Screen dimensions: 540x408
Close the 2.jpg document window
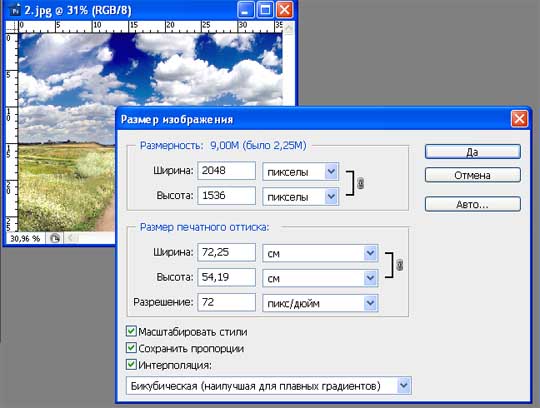pyautogui.click(x=285, y=10)
